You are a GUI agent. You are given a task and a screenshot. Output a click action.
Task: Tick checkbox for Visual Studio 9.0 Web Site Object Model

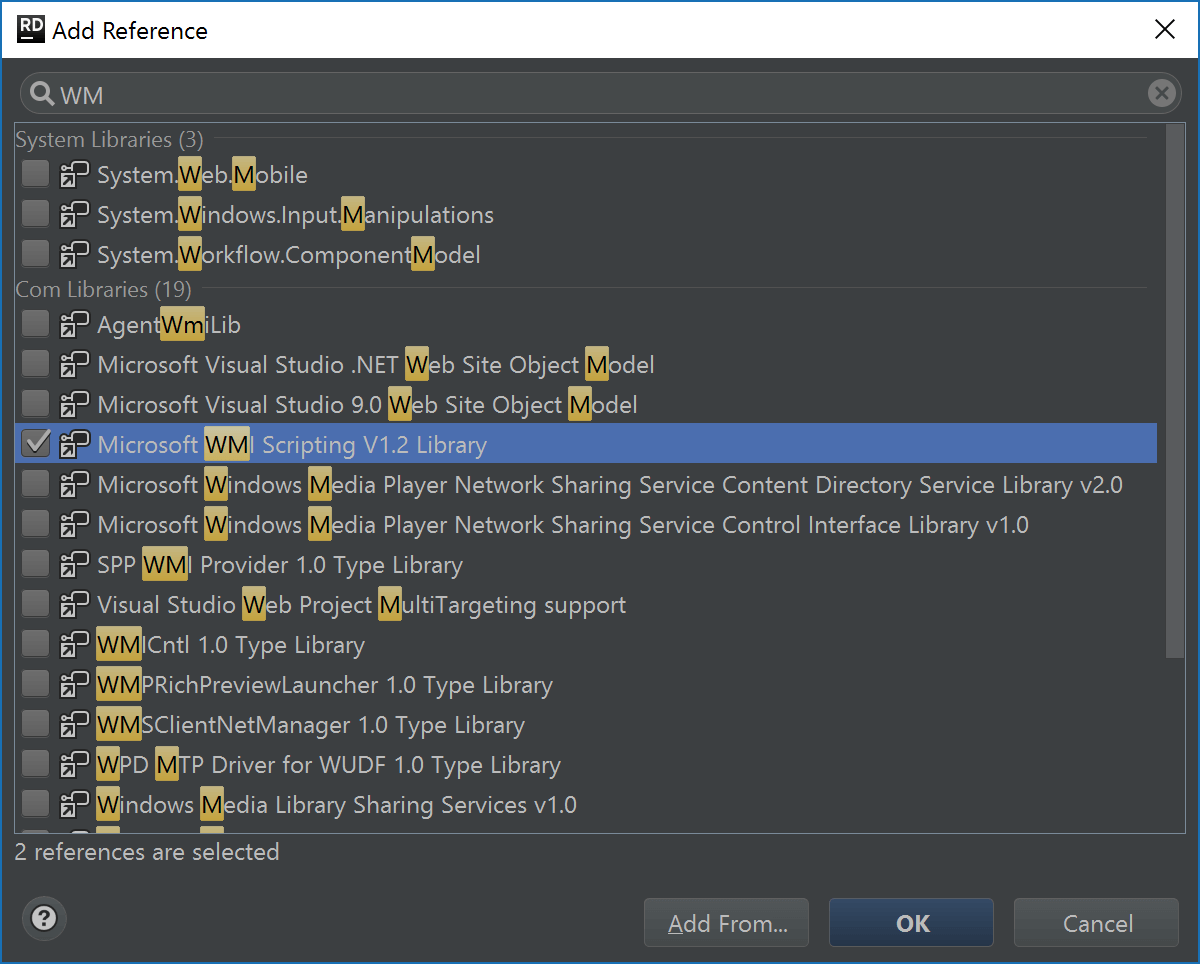(36, 404)
